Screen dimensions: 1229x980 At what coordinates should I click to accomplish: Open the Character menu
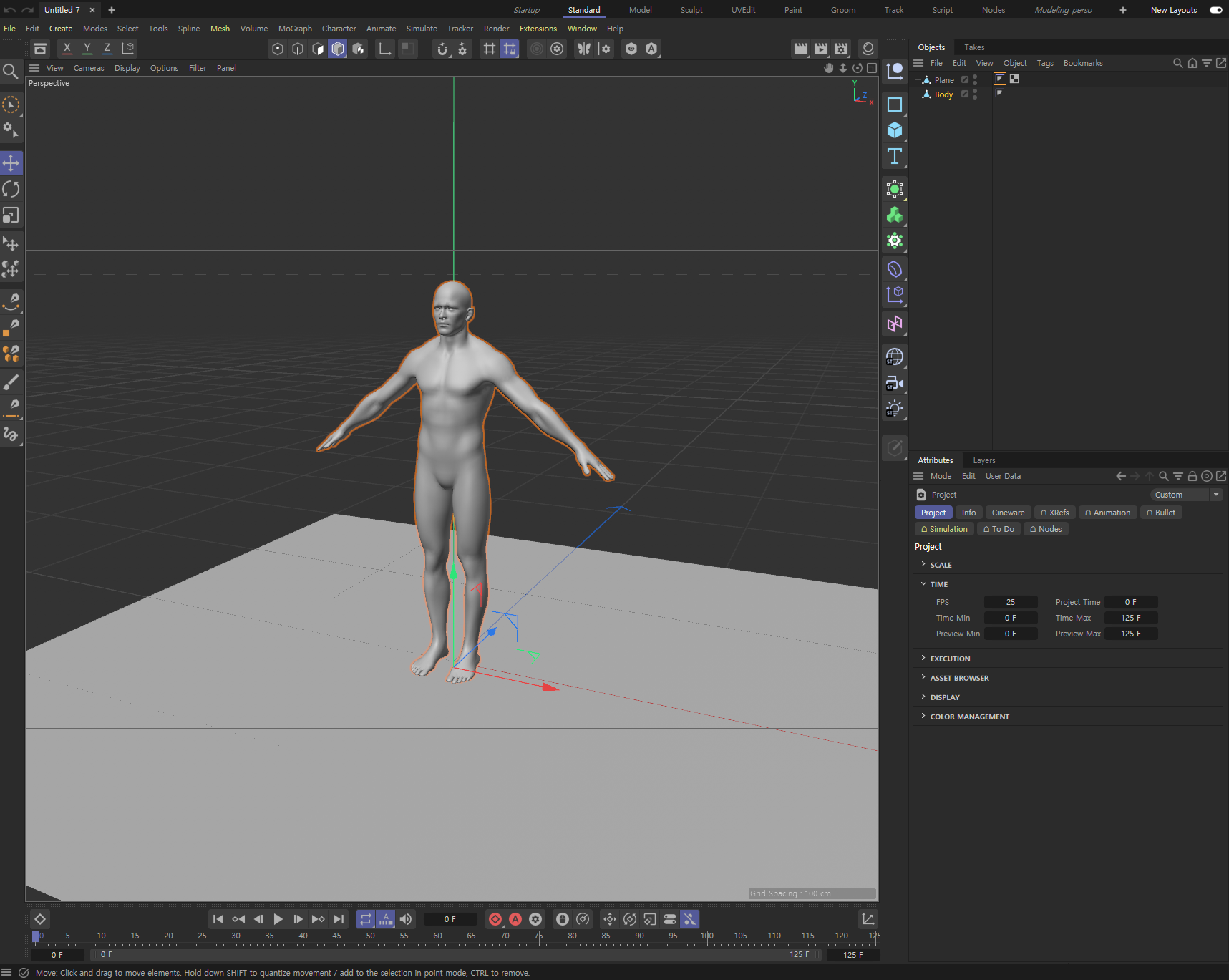pyautogui.click(x=339, y=29)
